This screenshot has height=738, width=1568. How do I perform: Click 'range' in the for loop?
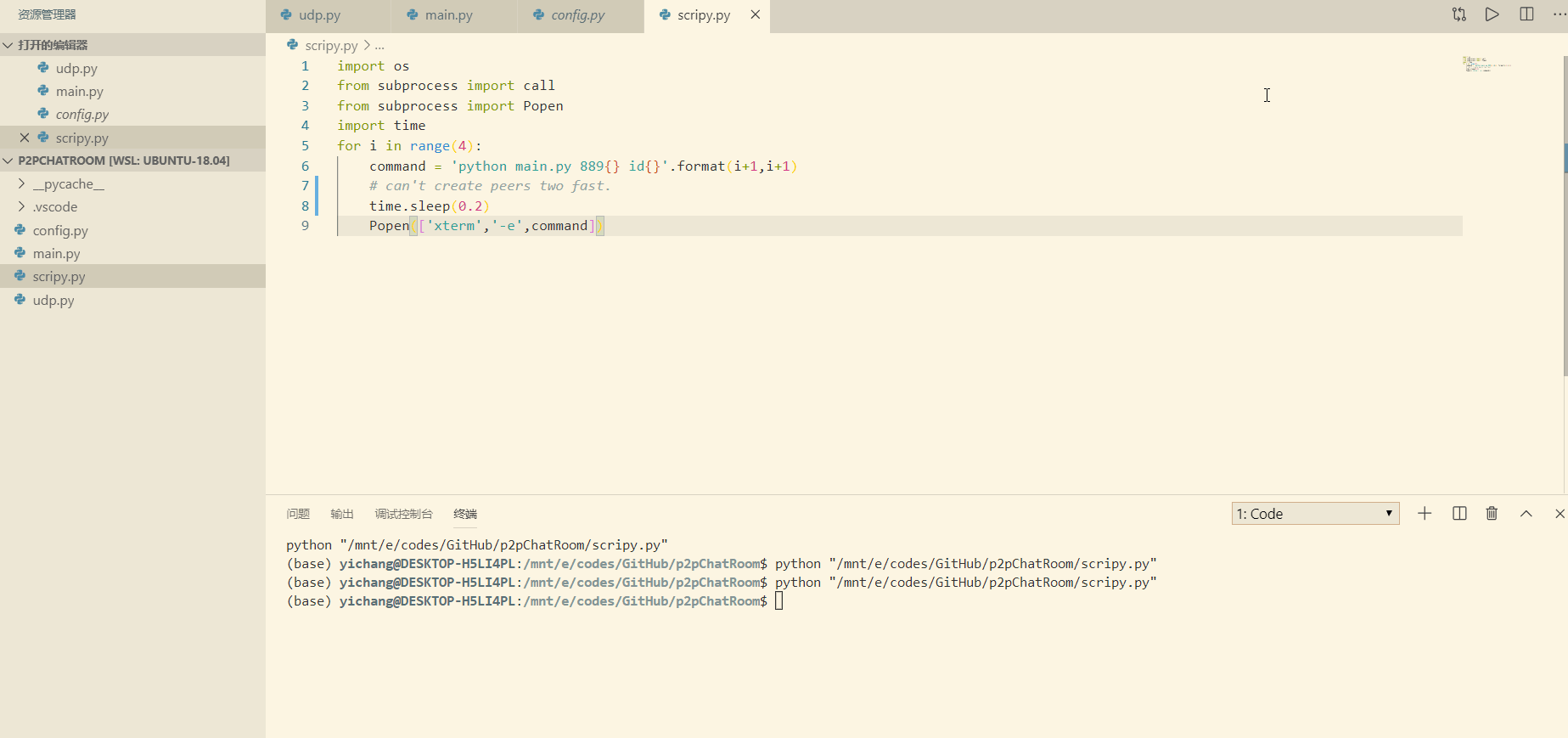click(x=430, y=146)
